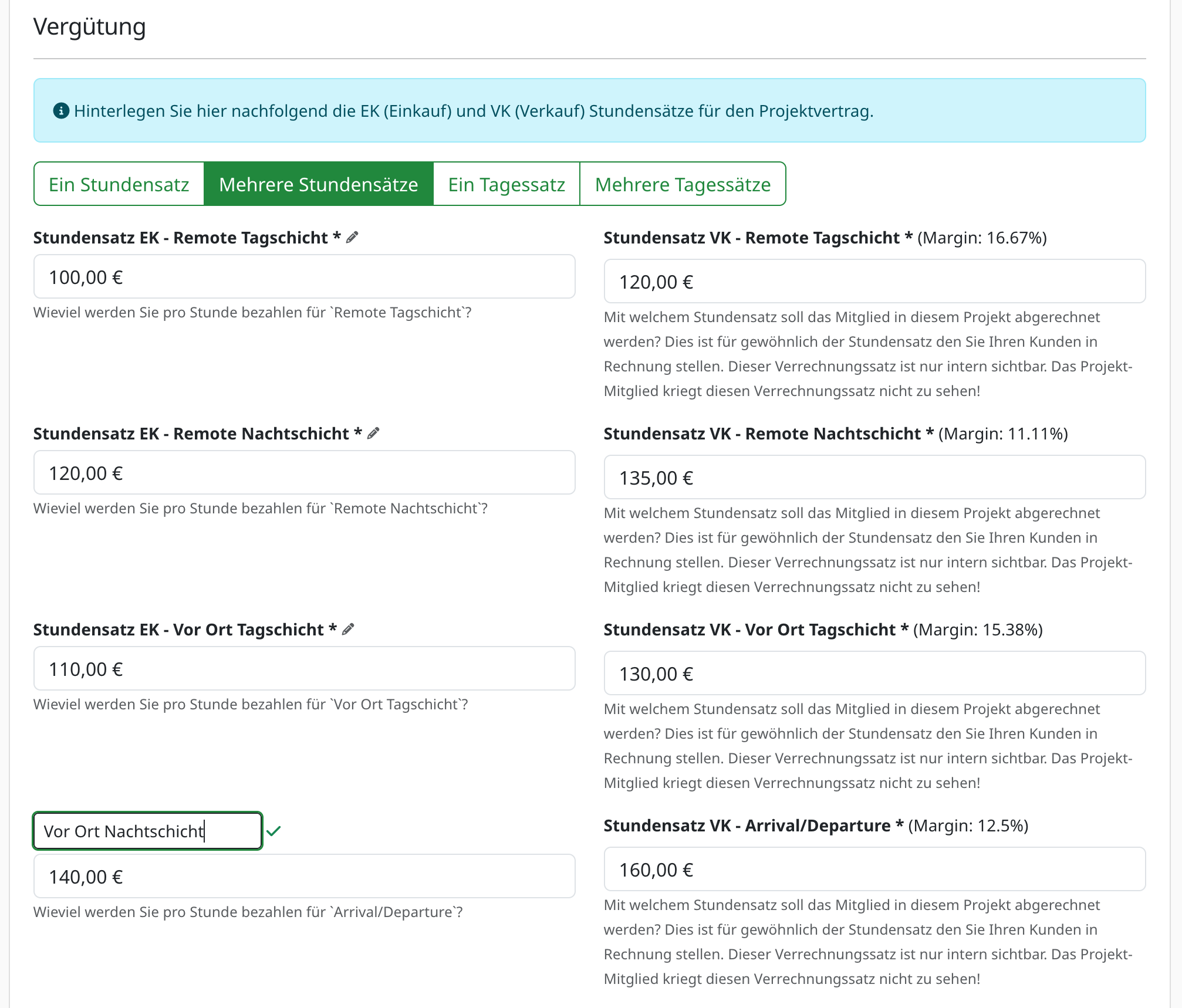This screenshot has width=1182, height=1008.
Task: Click label 'Stundensatz VK - Arrival/Departure'
Action: [753, 826]
